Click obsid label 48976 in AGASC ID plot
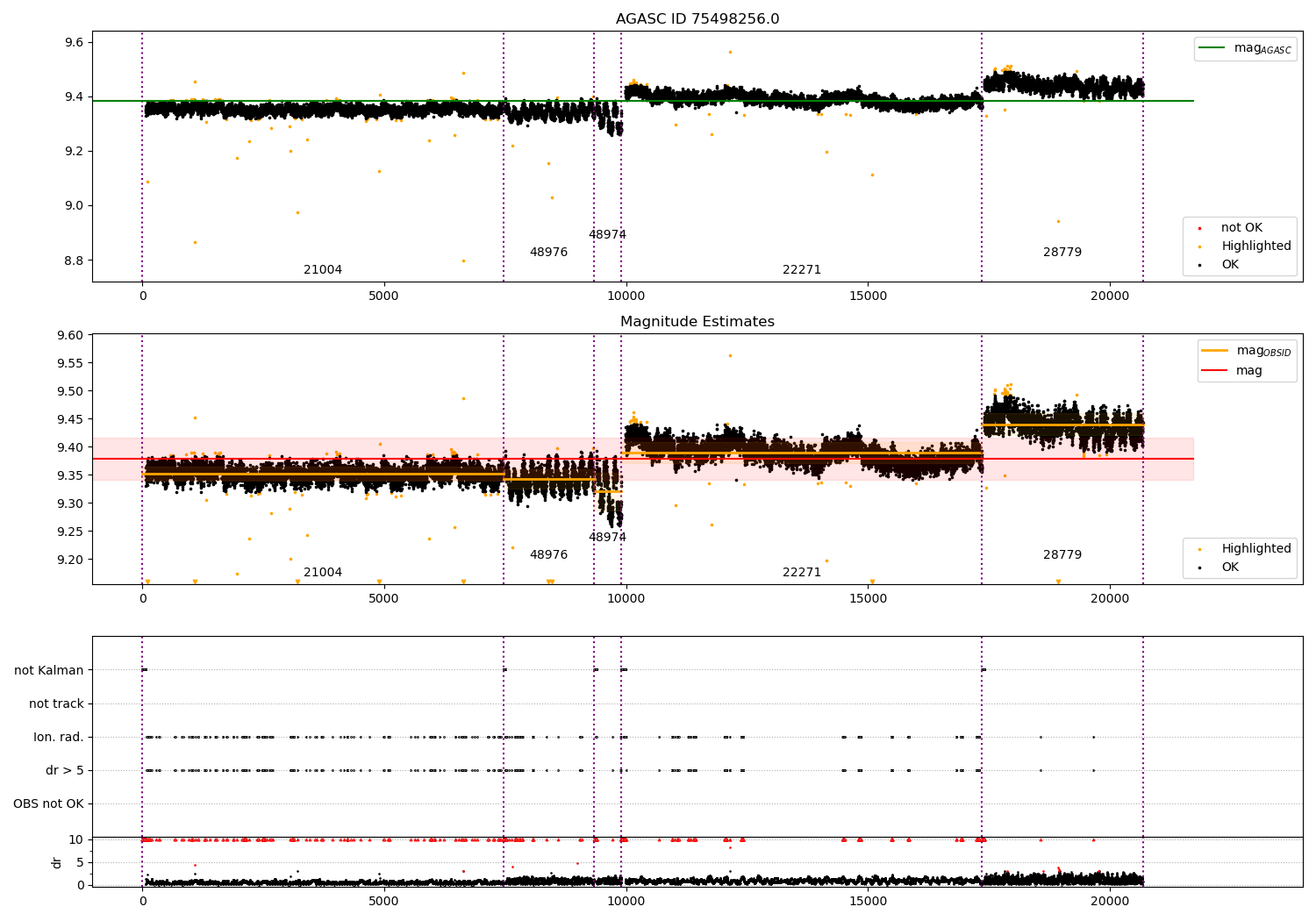The image size is (1316, 921). point(548,253)
